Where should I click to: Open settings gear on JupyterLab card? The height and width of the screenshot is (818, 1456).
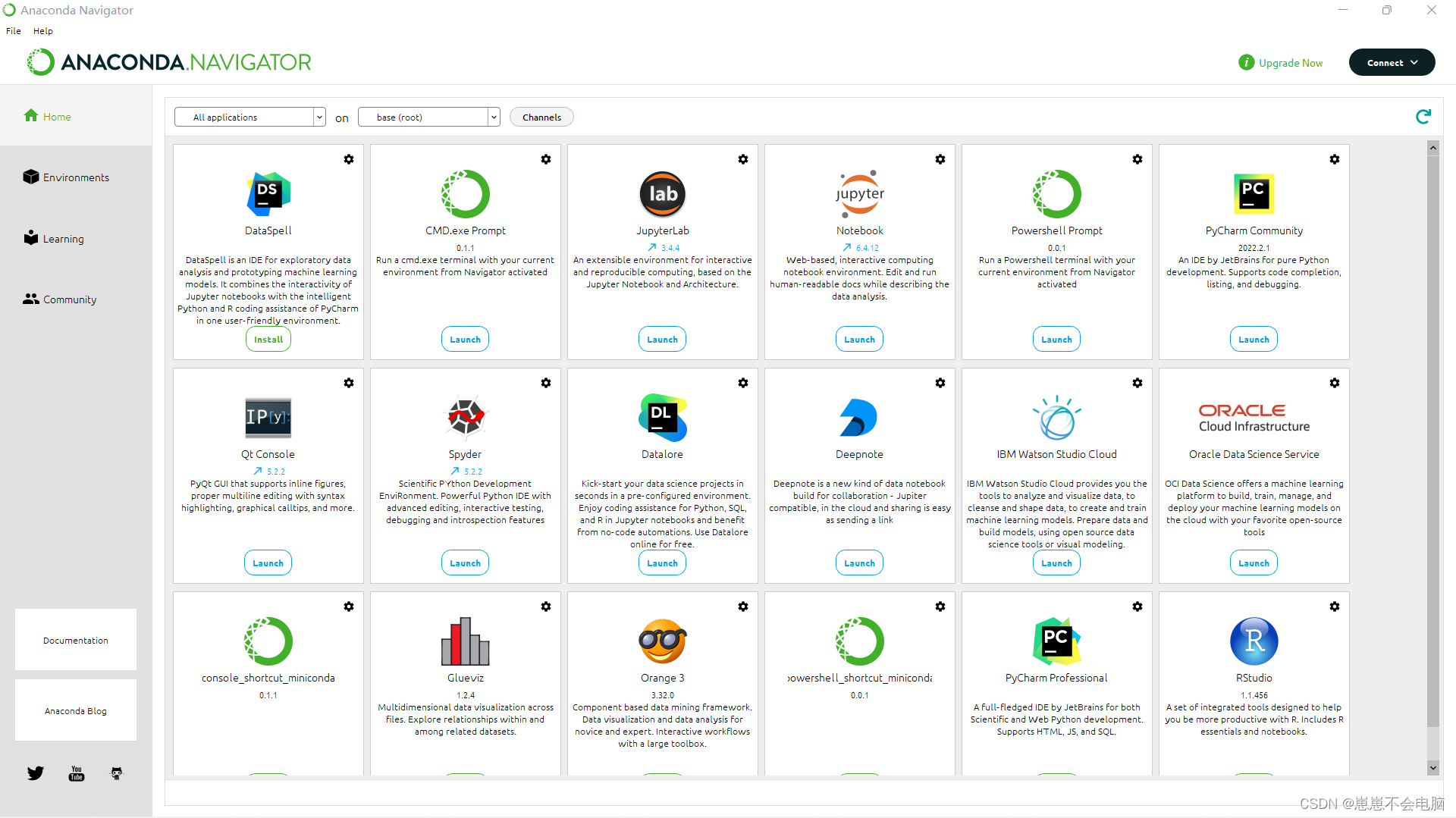[743, 159]
